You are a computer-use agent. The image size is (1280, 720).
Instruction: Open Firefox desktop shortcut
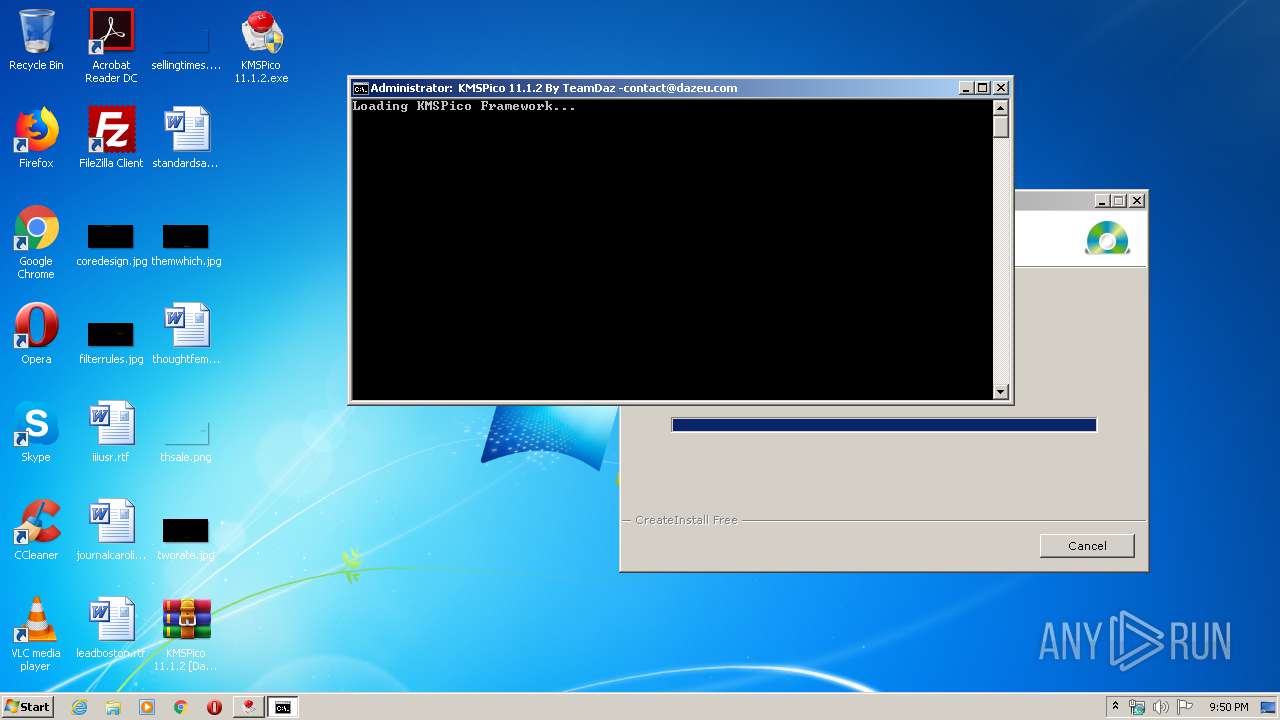tap(36, 138)
